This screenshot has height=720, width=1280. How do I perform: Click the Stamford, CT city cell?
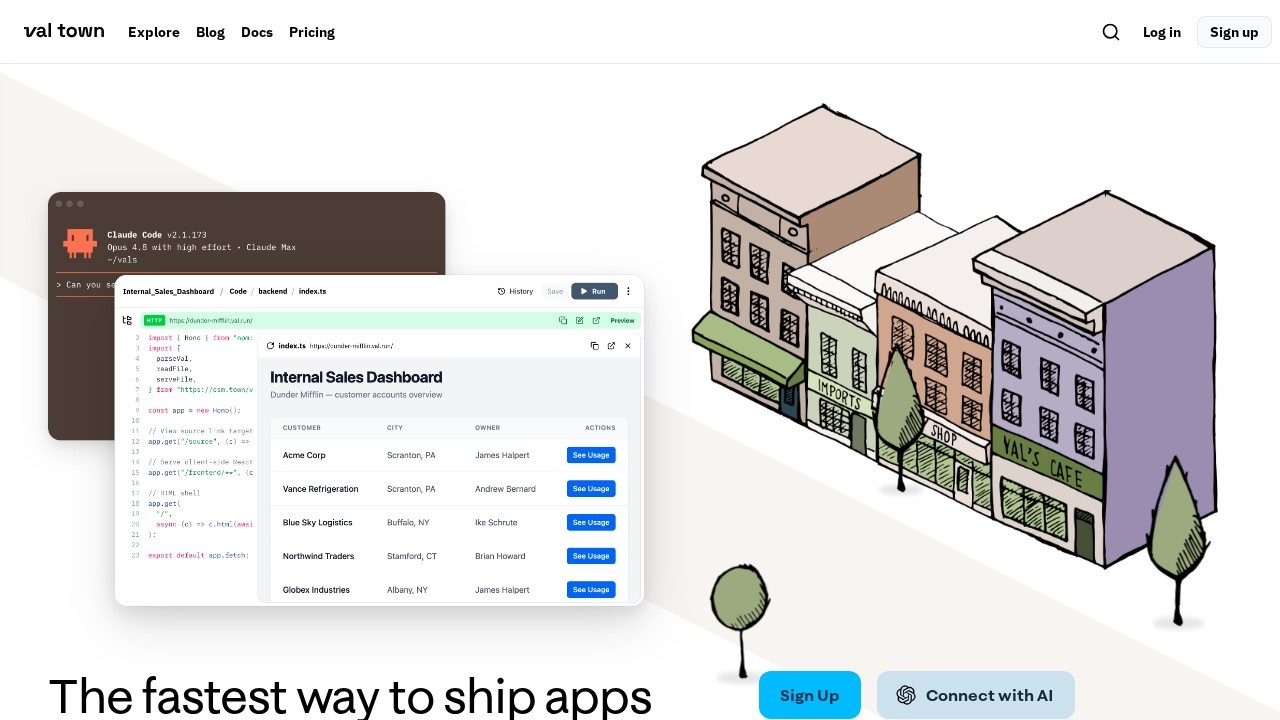click(412, 556)
